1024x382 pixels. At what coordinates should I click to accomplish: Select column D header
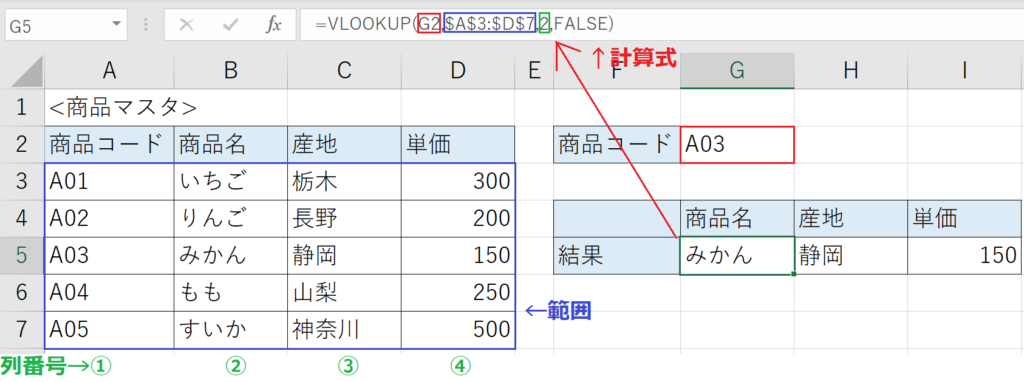coord(458,72)
